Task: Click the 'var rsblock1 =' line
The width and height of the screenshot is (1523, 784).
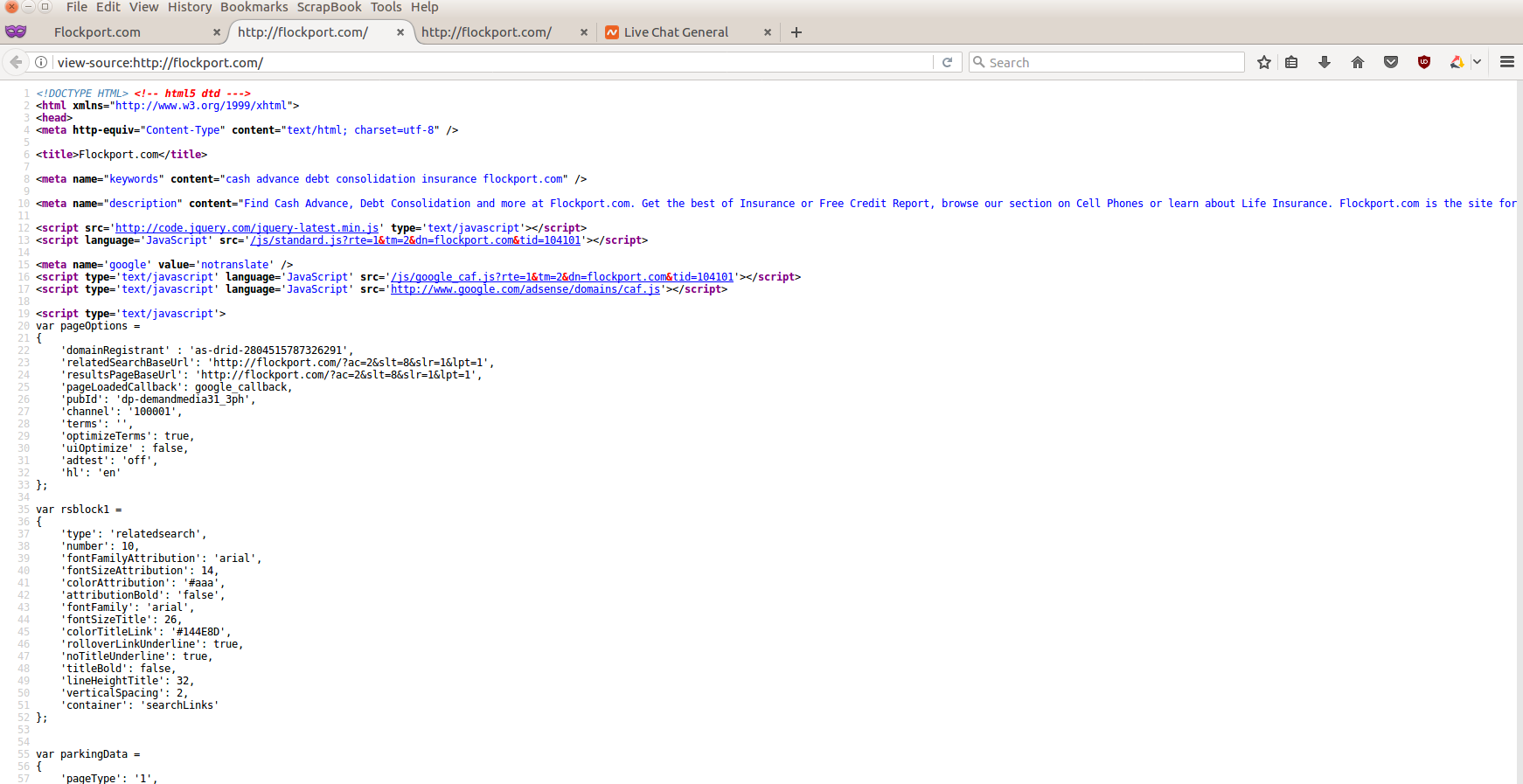Action: (79, 510)
